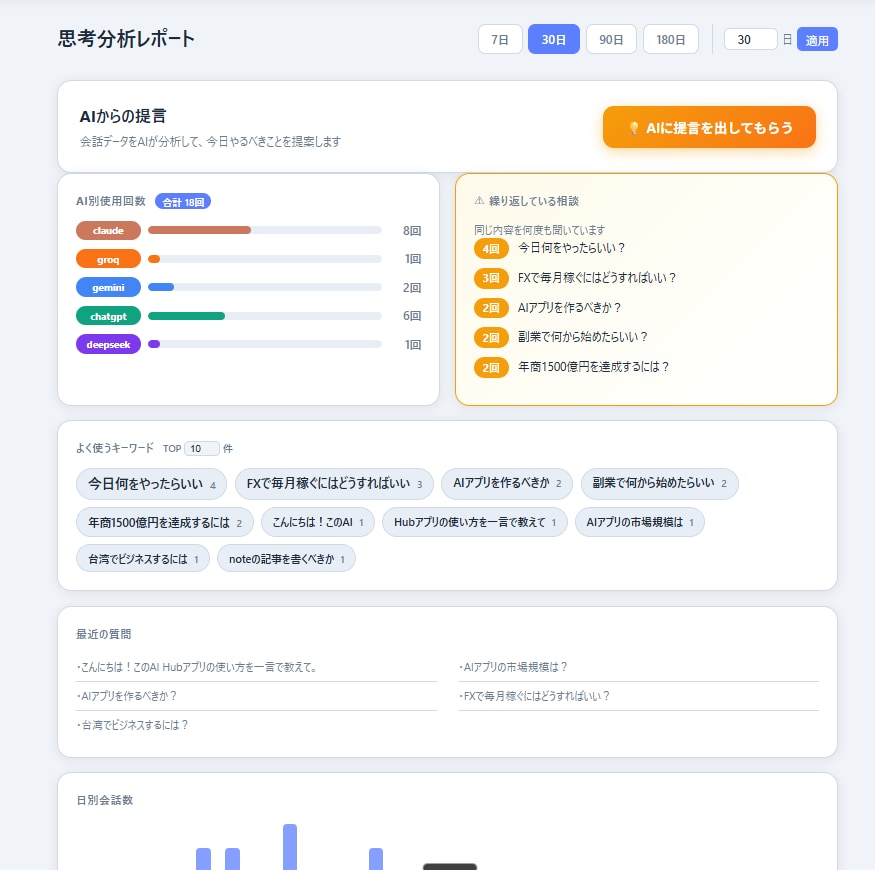Click the warning icon beside 繰り返している相談
The width and height of the screenshot is (875, 870).
pos(479,200)
